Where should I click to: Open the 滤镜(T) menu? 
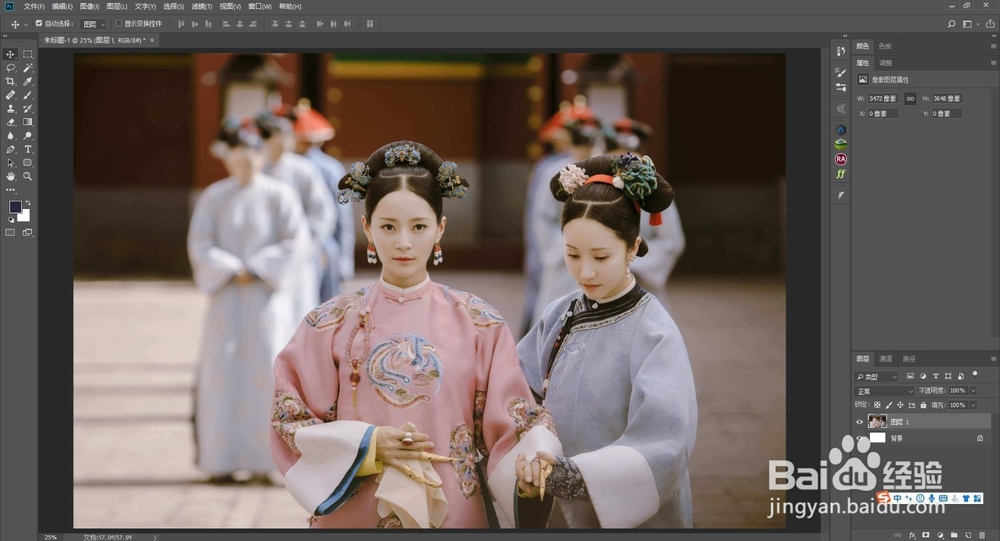[202, 6]
